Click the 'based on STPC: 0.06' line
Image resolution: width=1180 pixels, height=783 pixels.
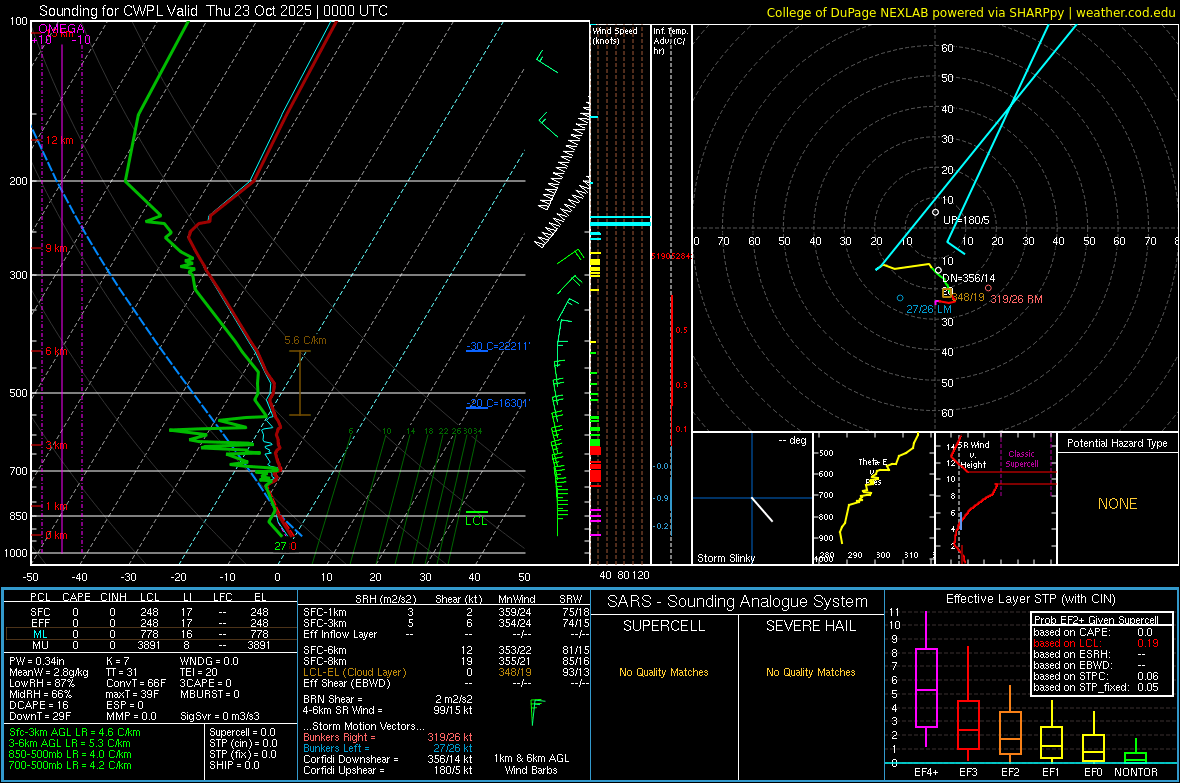[x=1096, y=676]
